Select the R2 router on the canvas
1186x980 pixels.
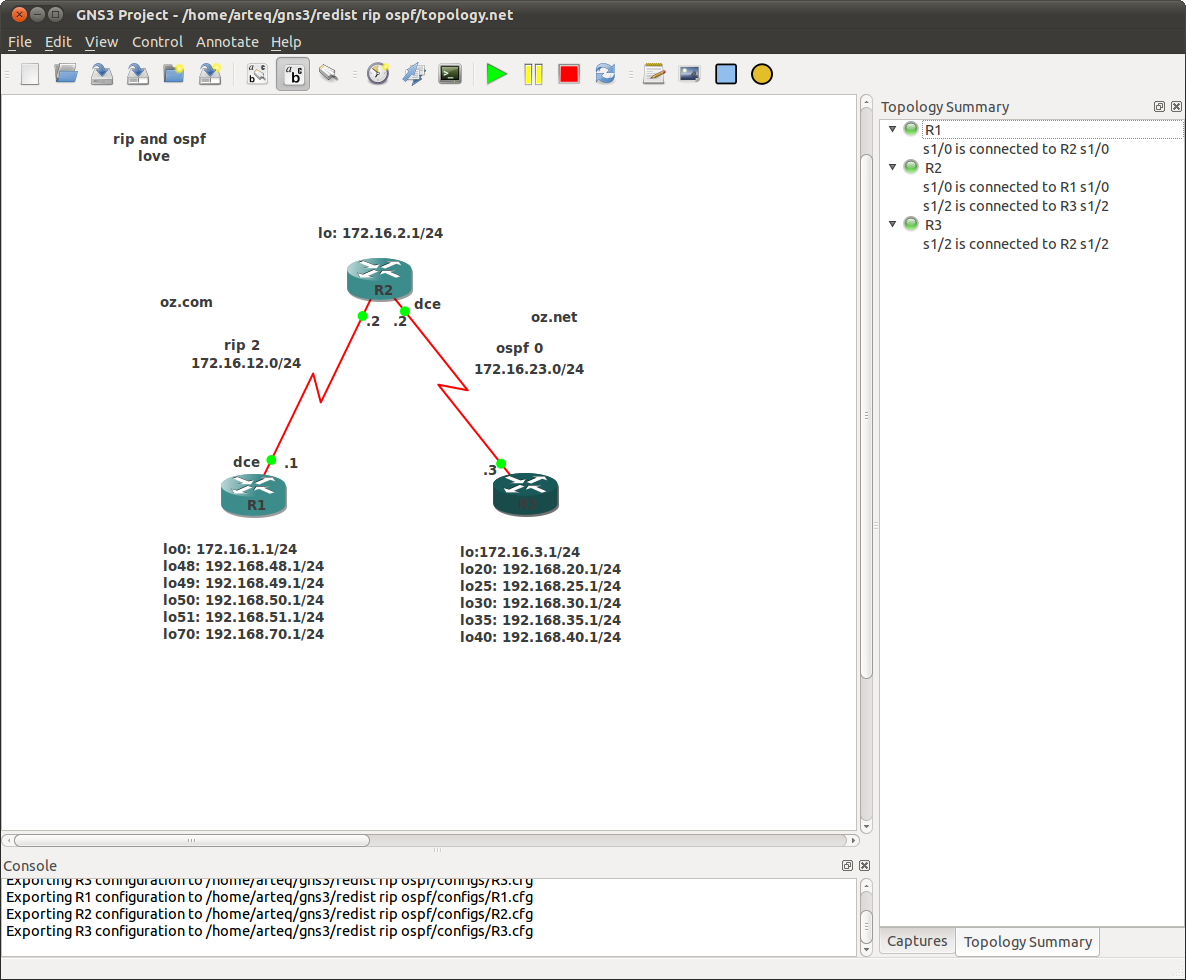380,279
